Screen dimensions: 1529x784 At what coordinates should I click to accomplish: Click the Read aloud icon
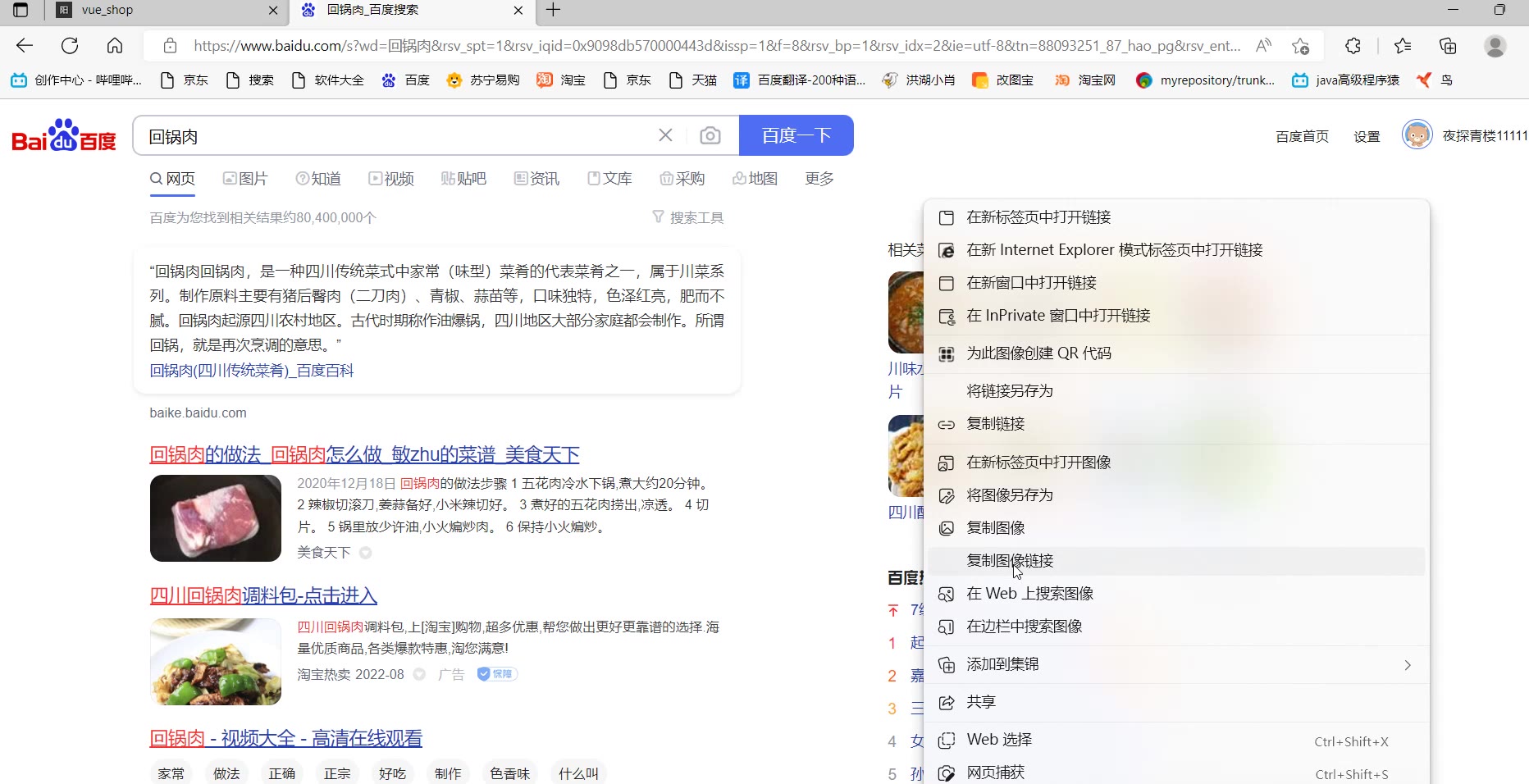click(x=1263, y=46)
